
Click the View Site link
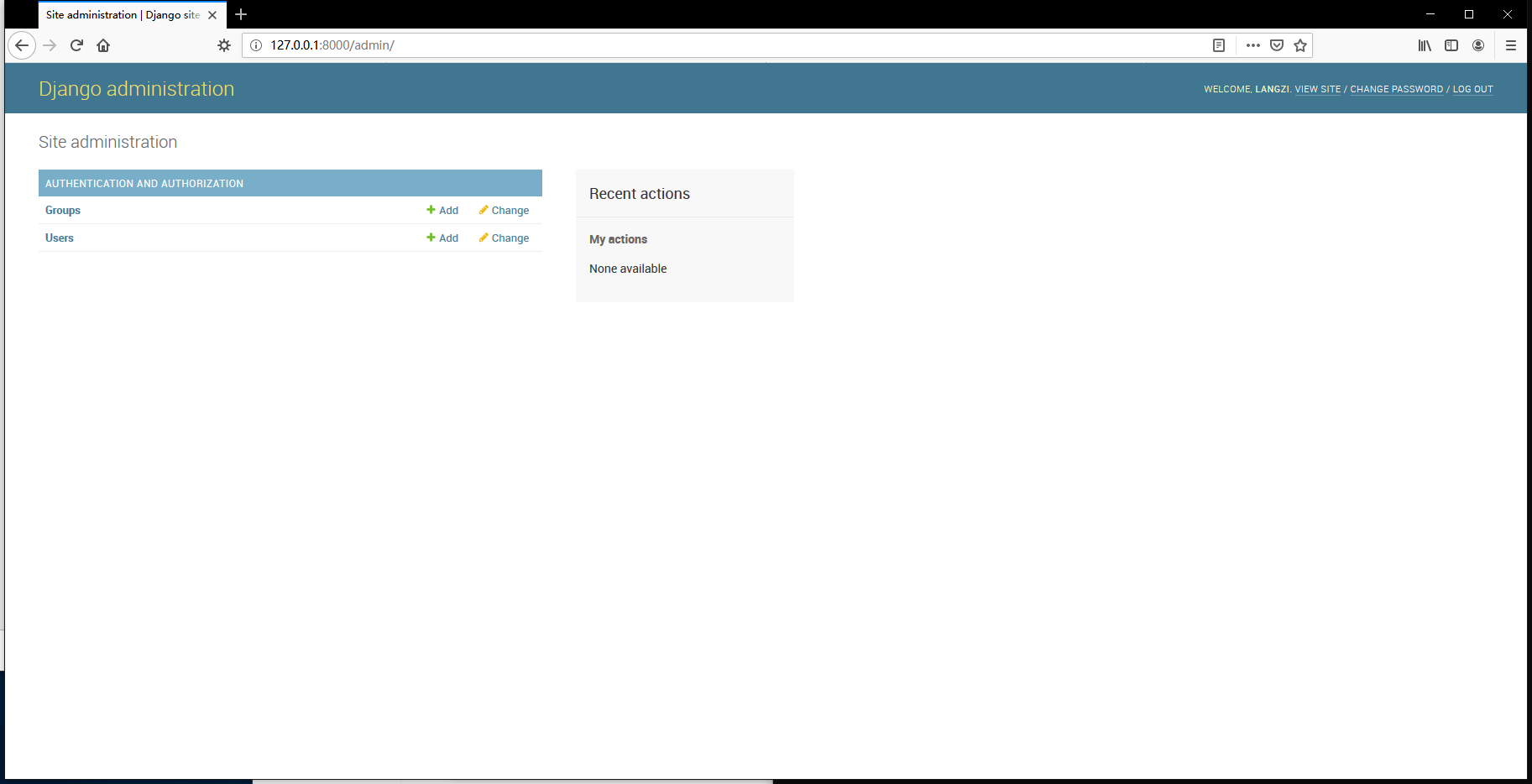pyautogui.click(x=1318, y=89)
